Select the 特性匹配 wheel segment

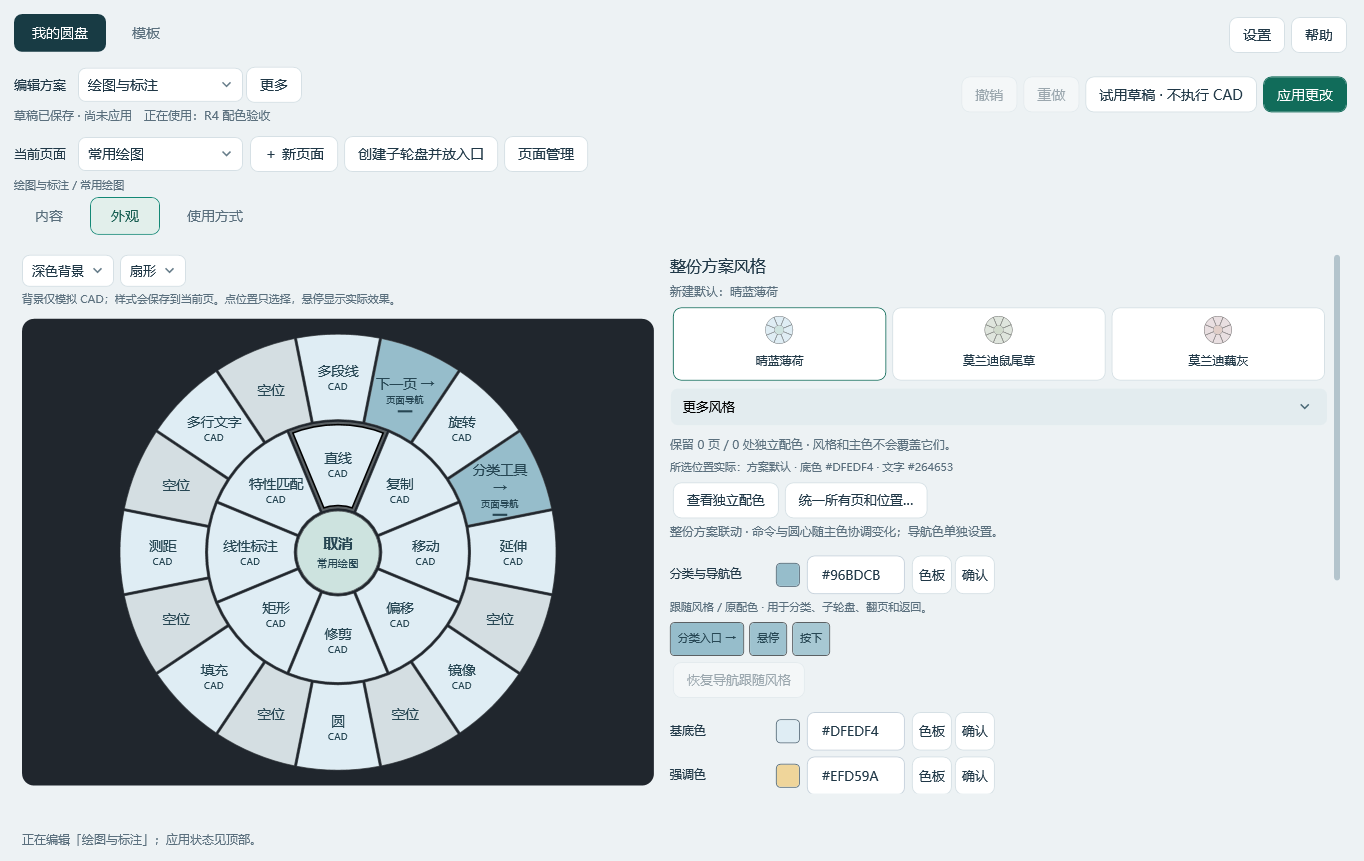276,490
